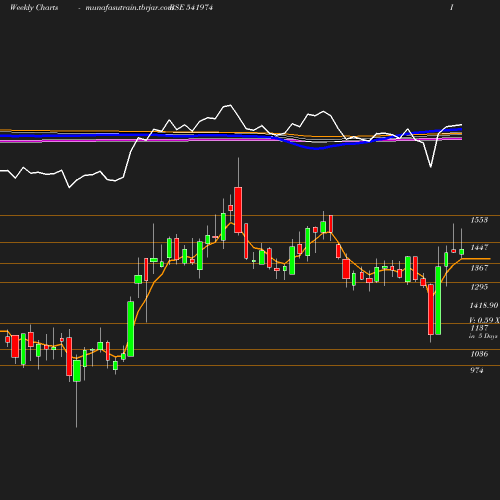Click the 1137 price level label

pos(479,328)
